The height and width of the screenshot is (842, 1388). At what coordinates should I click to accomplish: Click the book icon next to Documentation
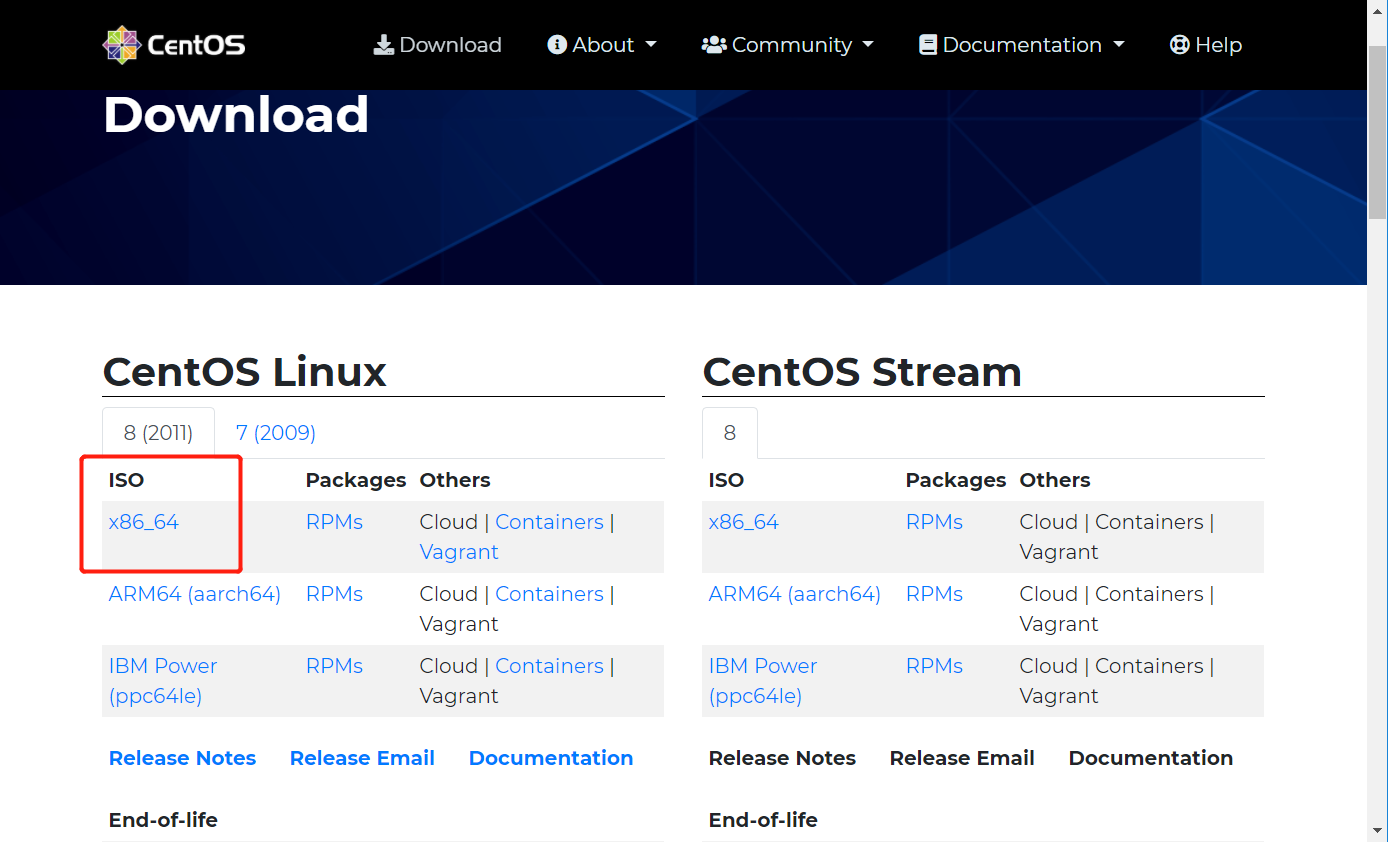pyautogui.click(x=927, y=44)
